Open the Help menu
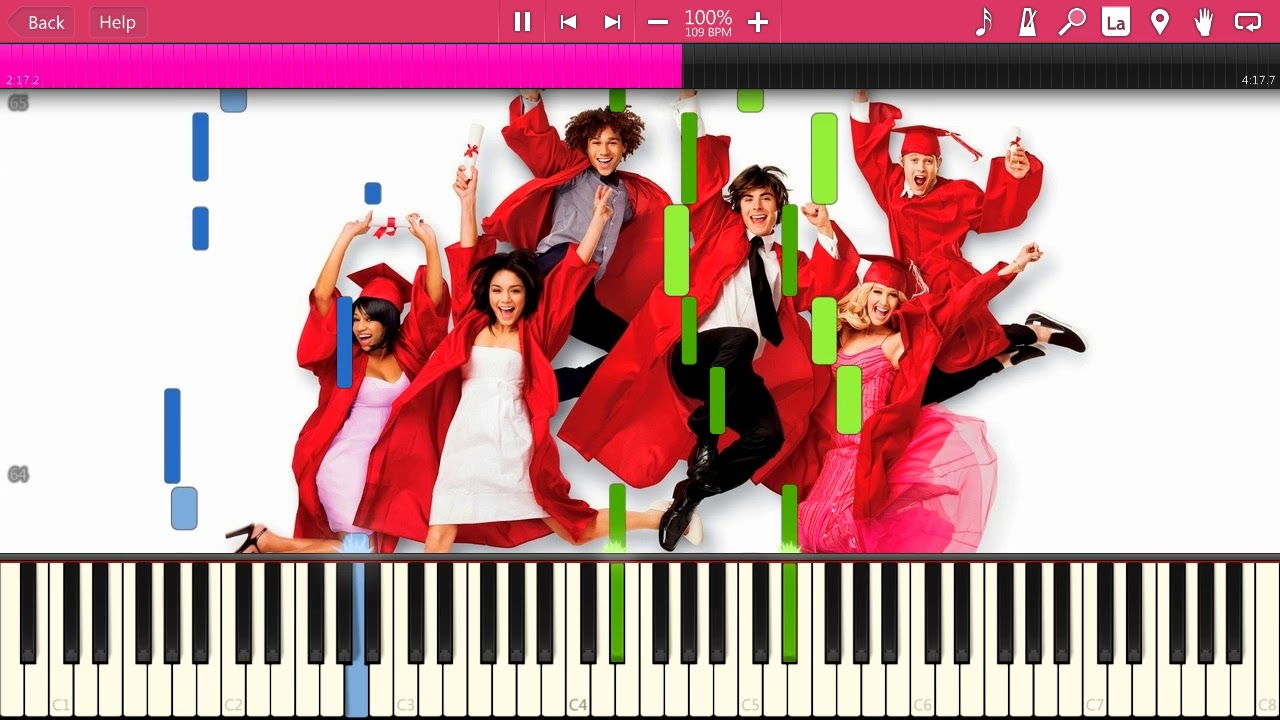The width and height of the screenshot is (1280, 720). tap(117, 22)
